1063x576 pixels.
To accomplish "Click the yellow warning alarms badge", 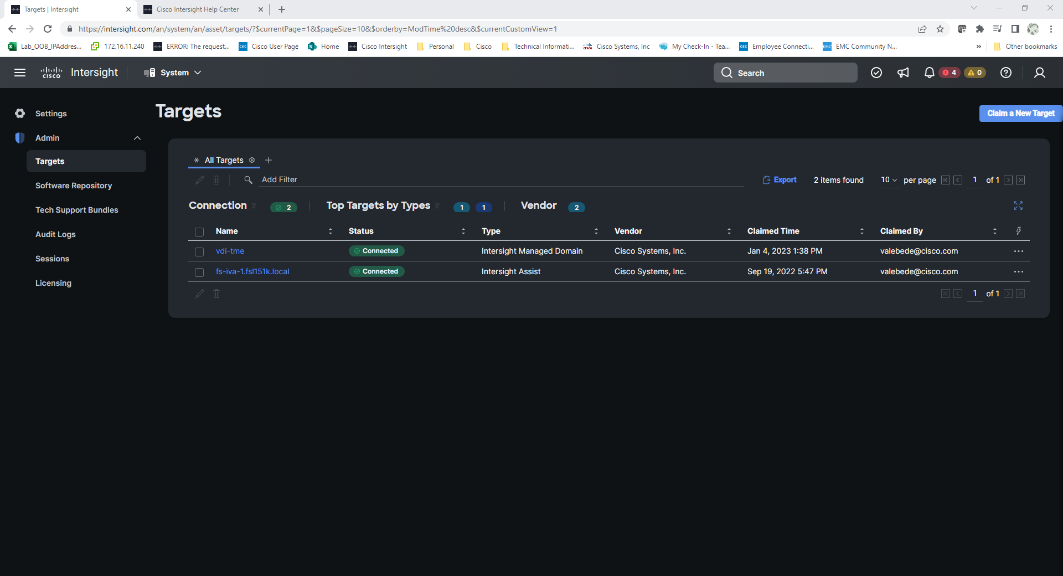I will 975,73.
